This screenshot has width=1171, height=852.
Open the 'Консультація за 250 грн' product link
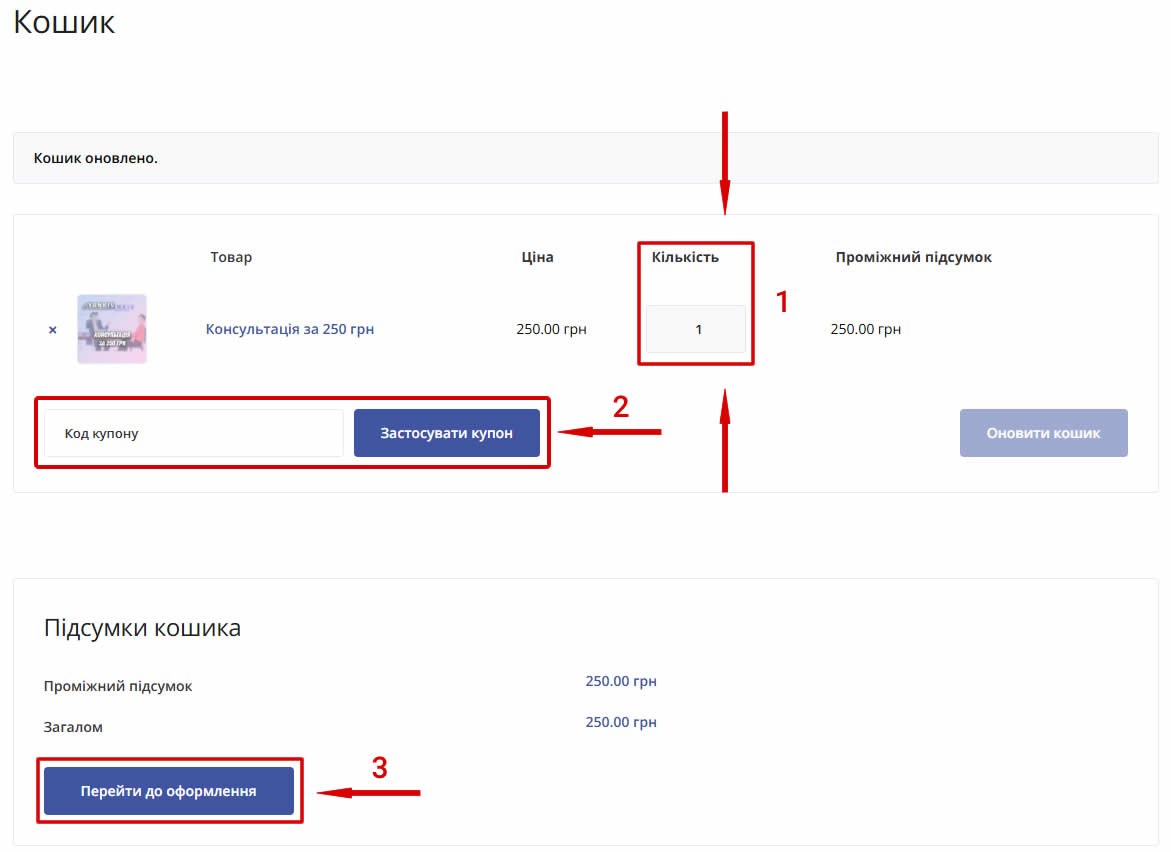pyautogui.click(x=290, y=329)
